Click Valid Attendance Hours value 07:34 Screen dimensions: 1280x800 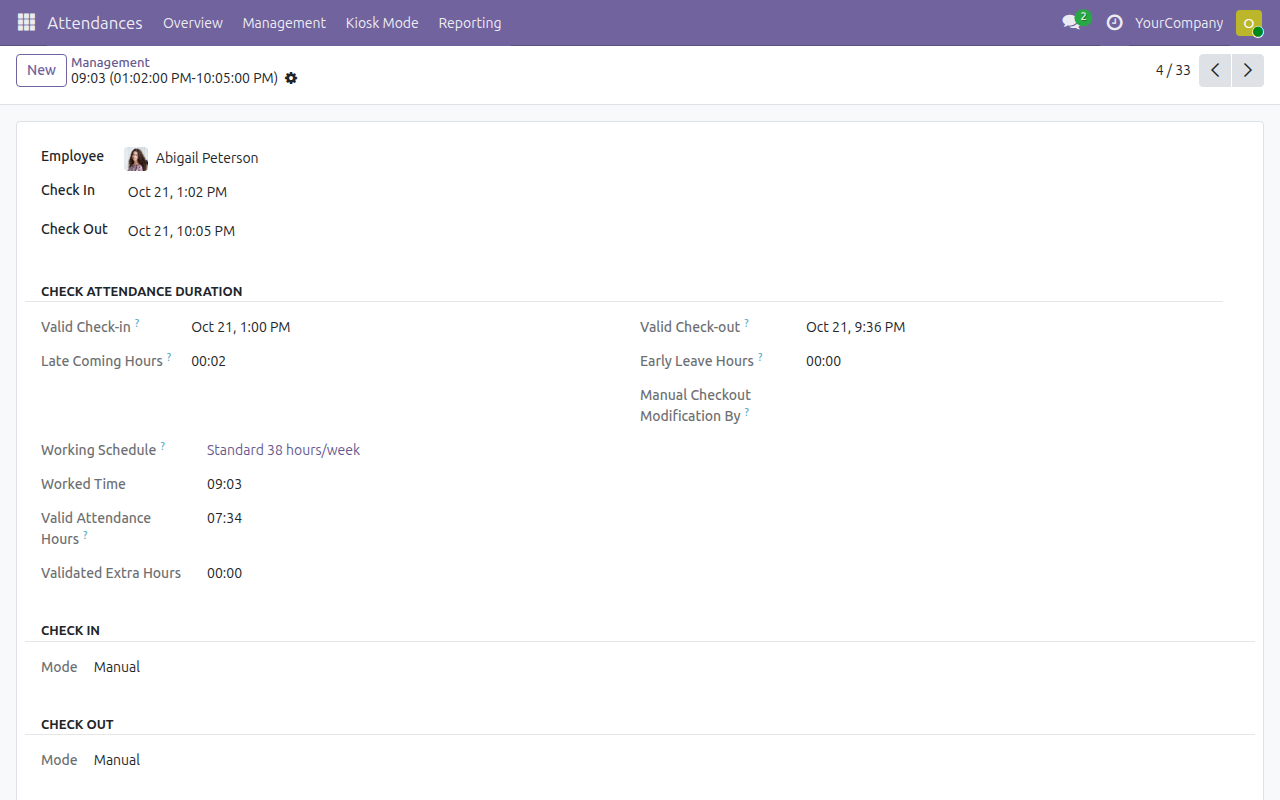point(224,518)
